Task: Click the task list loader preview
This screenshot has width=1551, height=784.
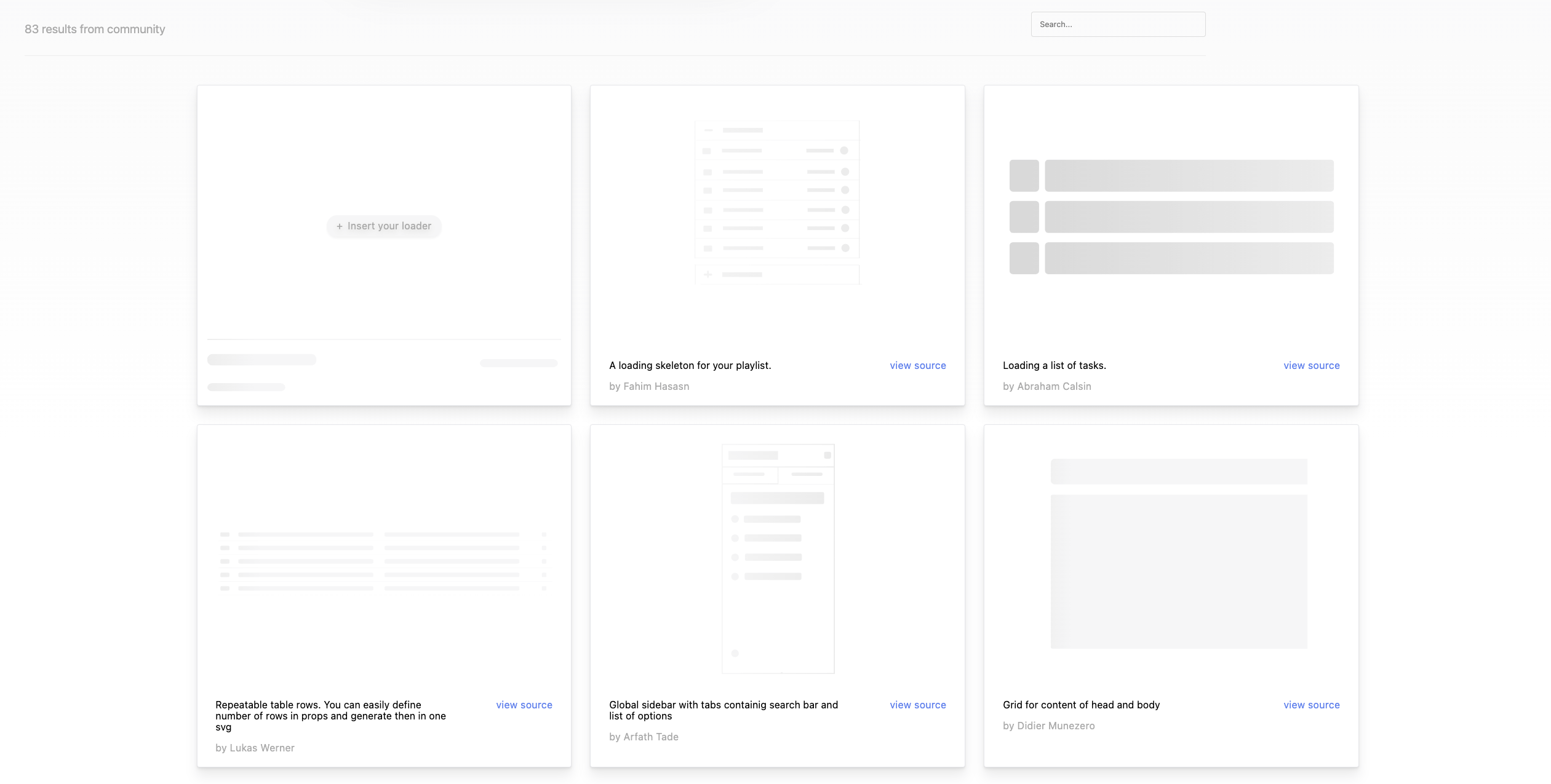Action: click(1171, 216)
